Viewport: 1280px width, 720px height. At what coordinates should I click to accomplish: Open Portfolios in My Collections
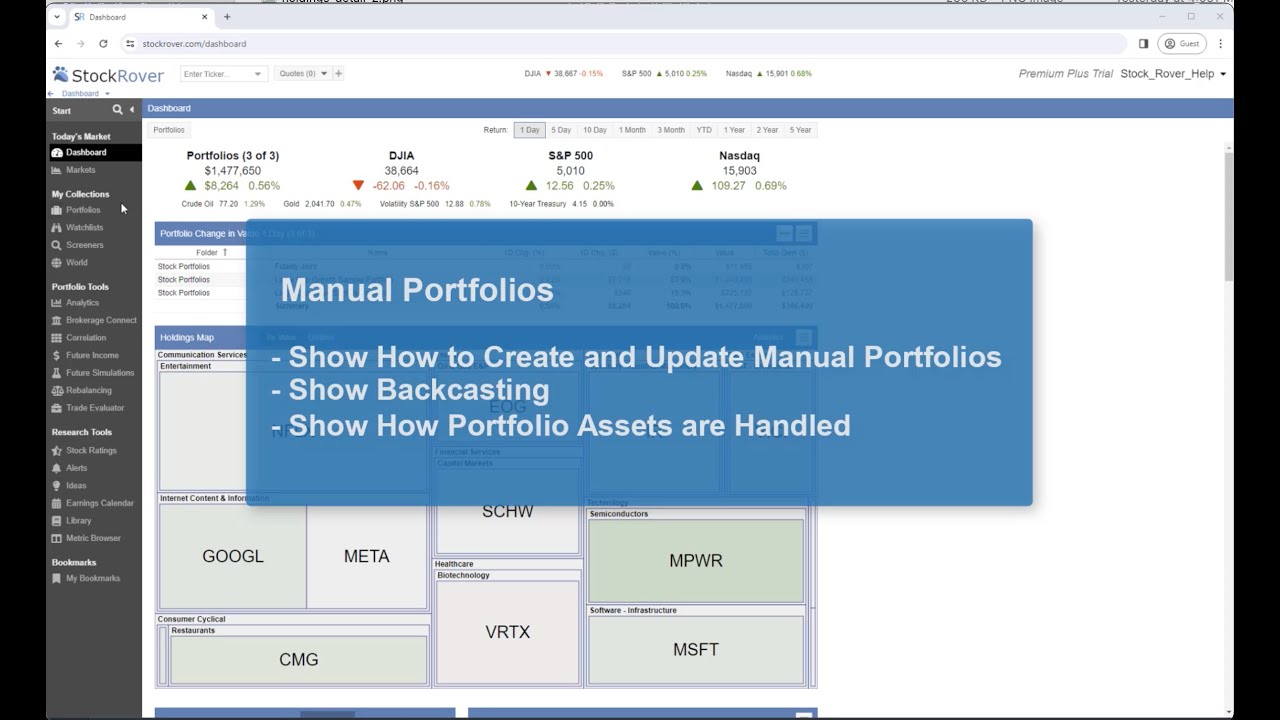click(83, 210)
